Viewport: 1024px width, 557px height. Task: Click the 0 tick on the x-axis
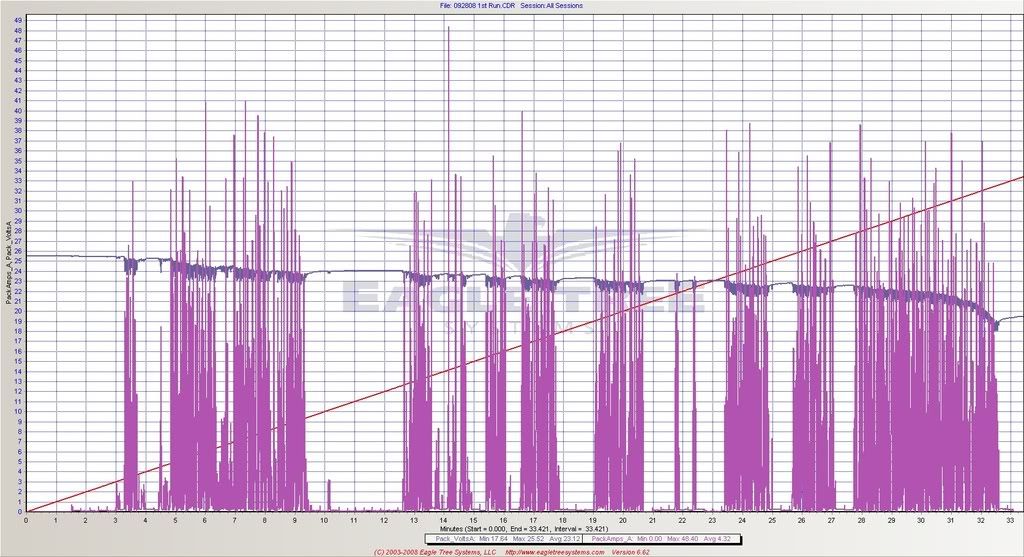(x=26, y=520)
